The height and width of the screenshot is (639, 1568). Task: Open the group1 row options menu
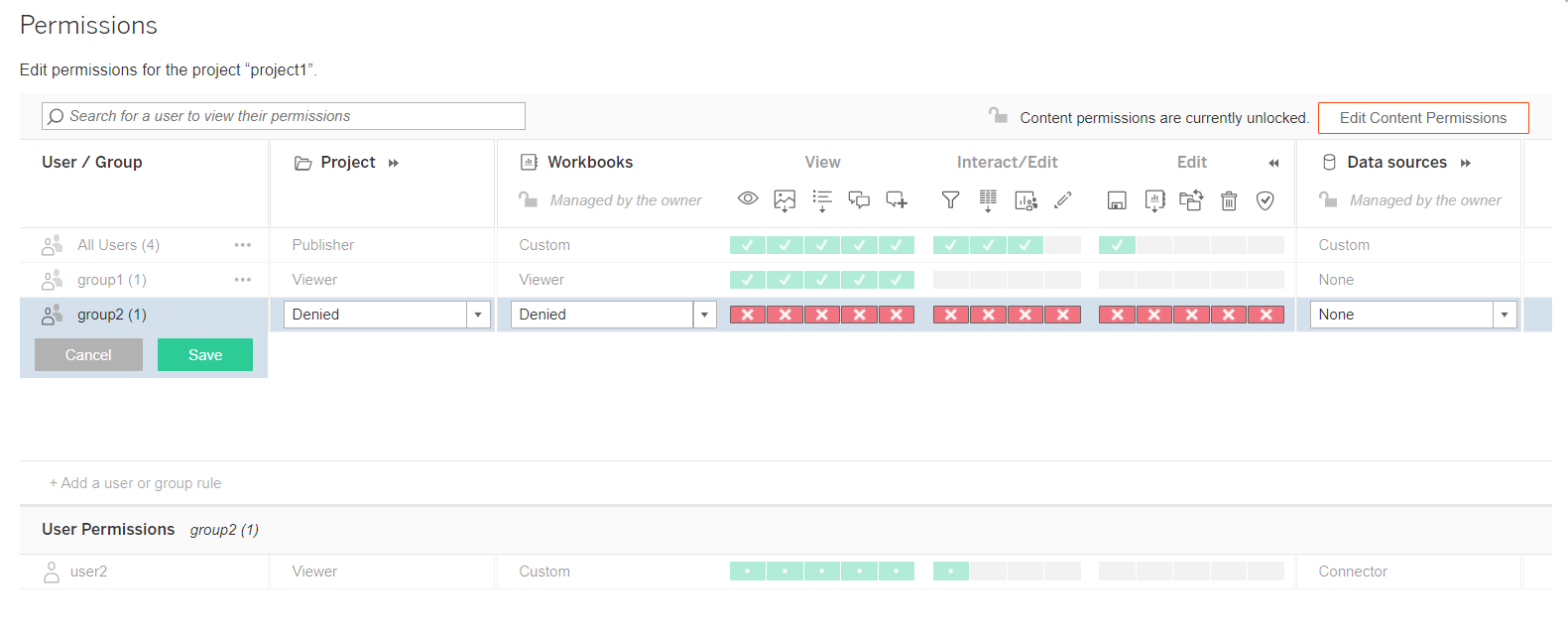243,280
